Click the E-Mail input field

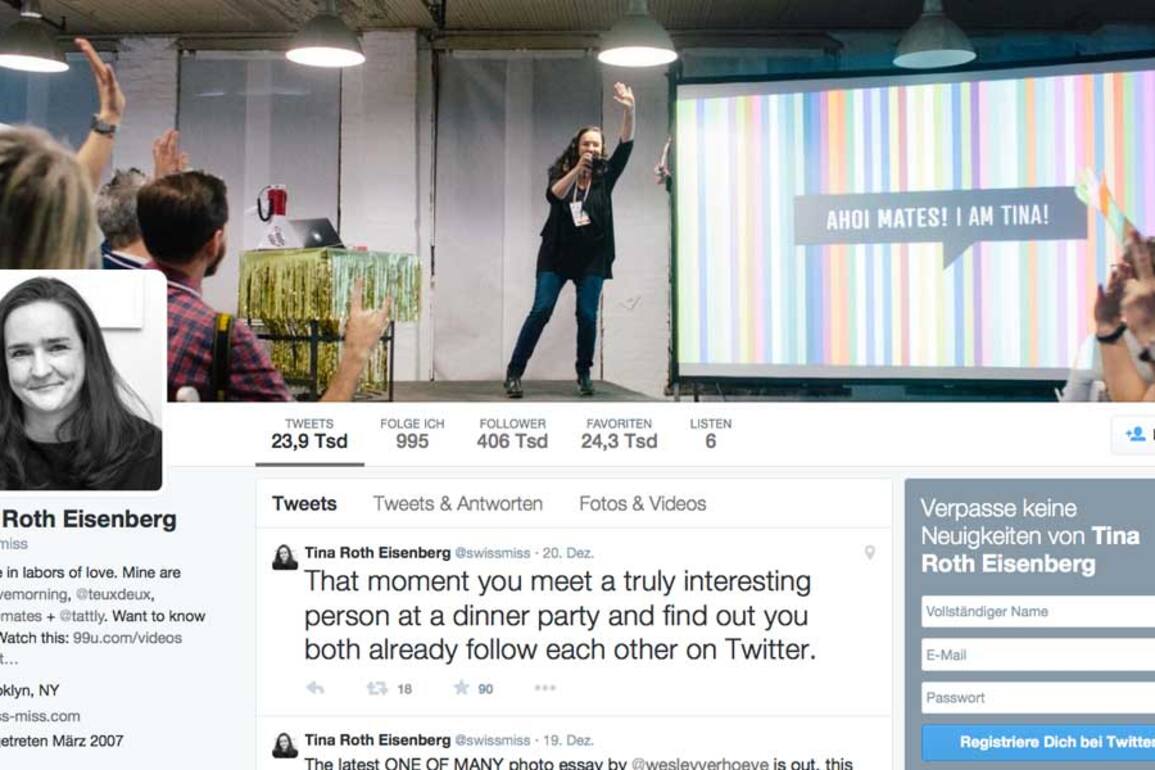[x=1038, y=654]
